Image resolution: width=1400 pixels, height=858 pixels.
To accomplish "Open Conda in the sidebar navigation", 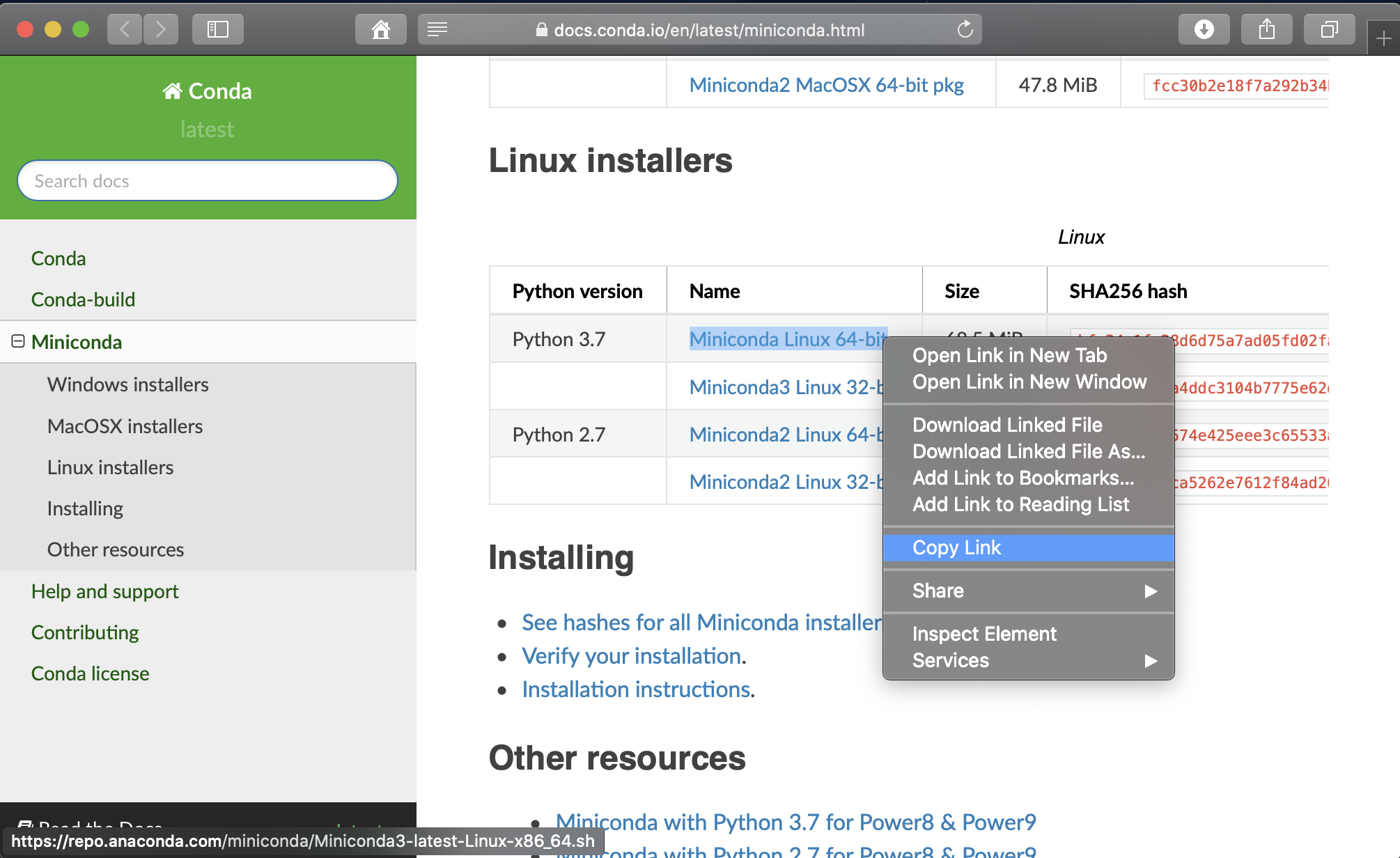I will pos(59,258).
